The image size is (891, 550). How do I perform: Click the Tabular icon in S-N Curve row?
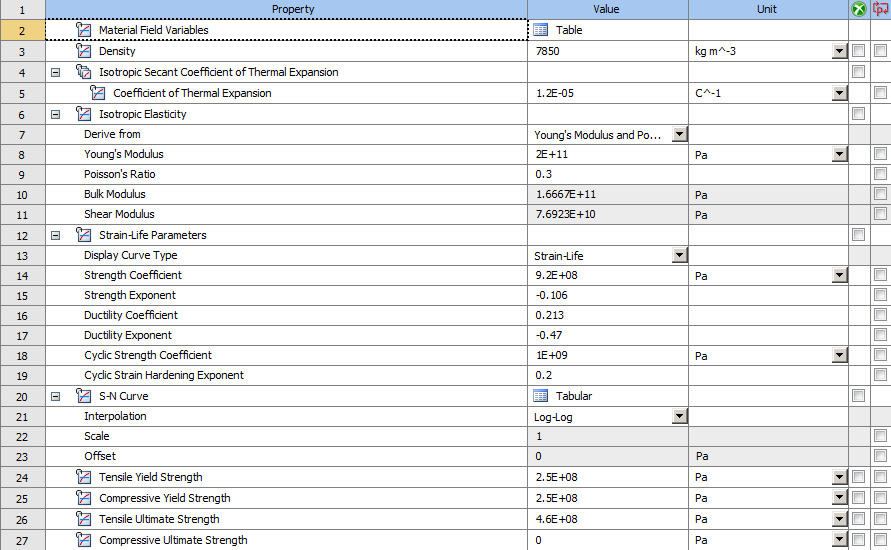[x=541, y=396]
